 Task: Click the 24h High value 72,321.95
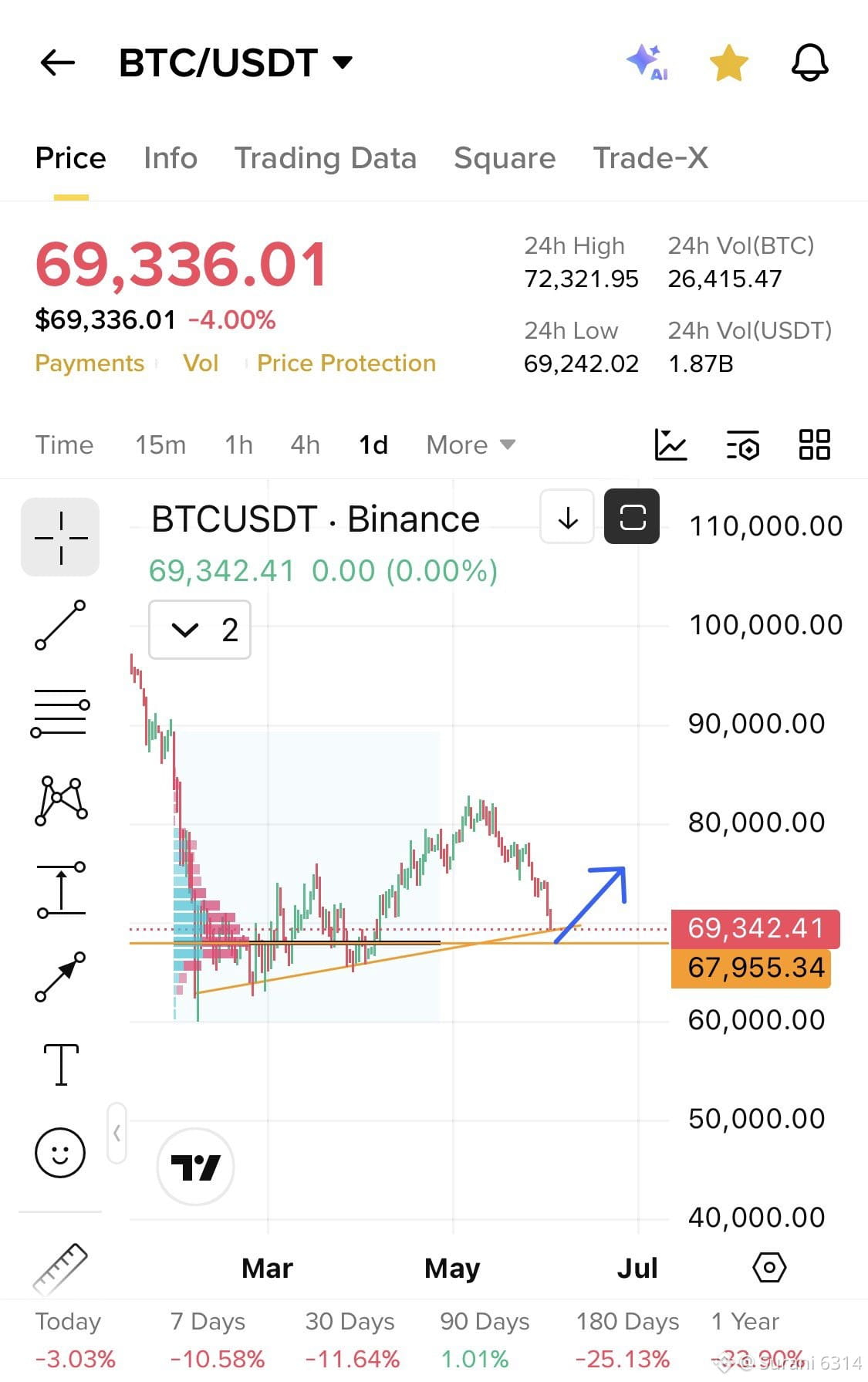click(x=581, y=279)
